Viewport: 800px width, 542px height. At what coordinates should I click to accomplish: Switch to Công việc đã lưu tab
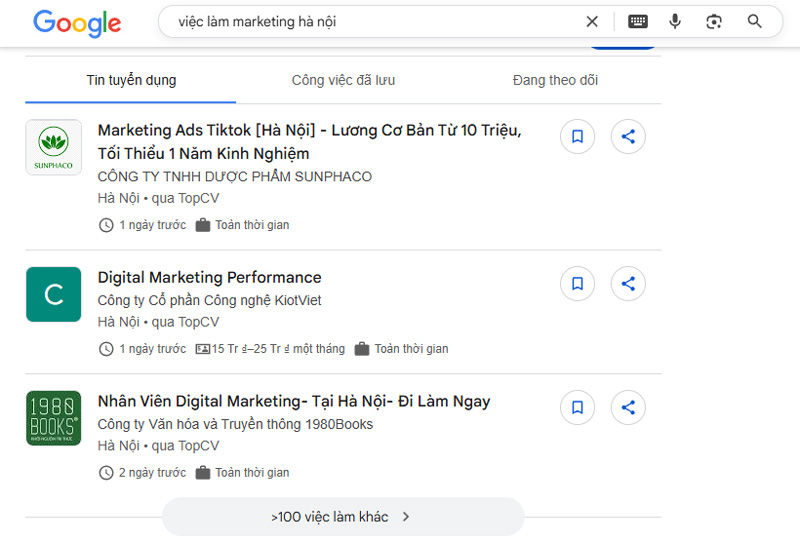(343, 80)
